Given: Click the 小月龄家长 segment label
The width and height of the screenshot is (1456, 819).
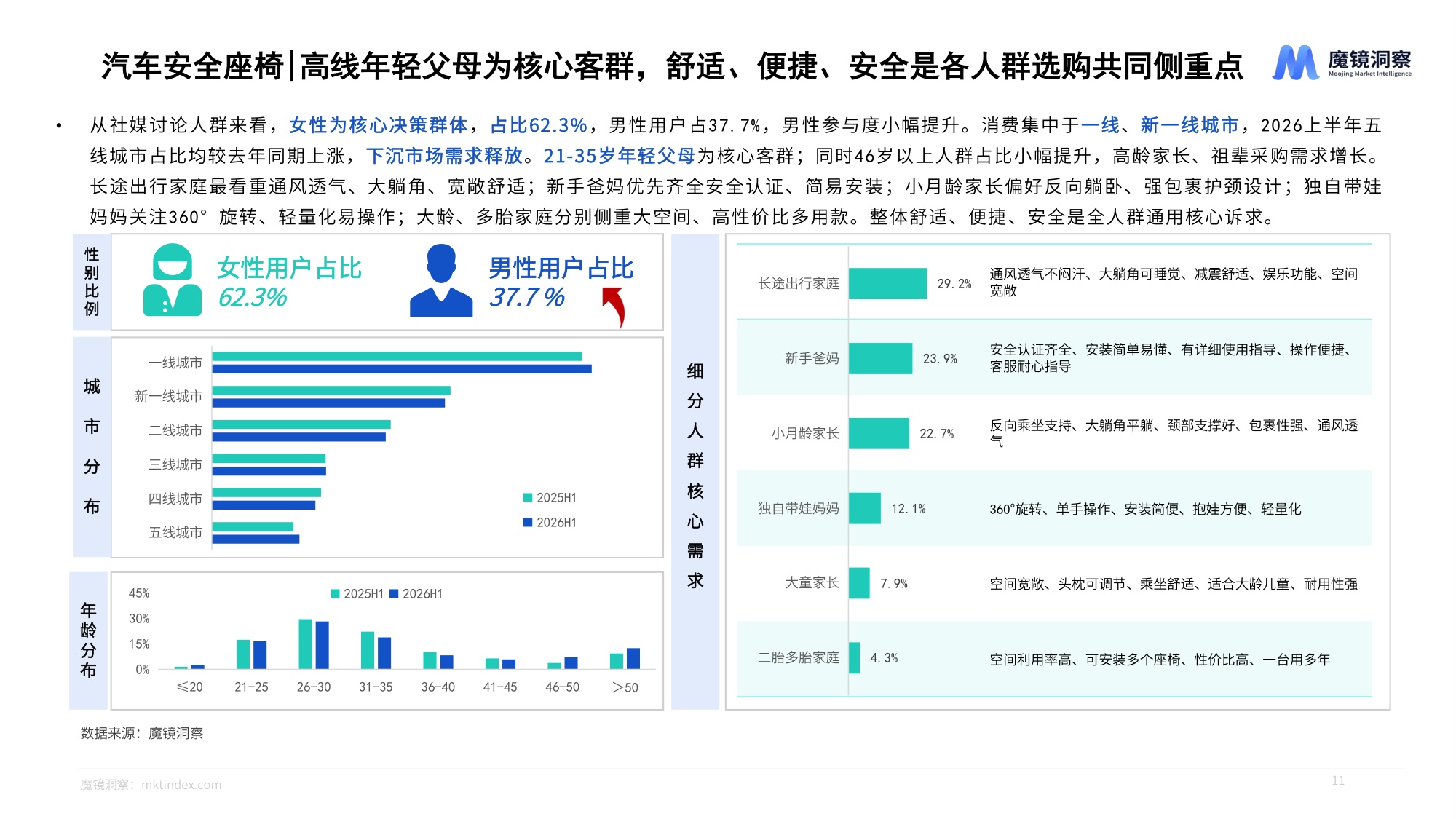Looking at the screenshot, I should (805, 433).
